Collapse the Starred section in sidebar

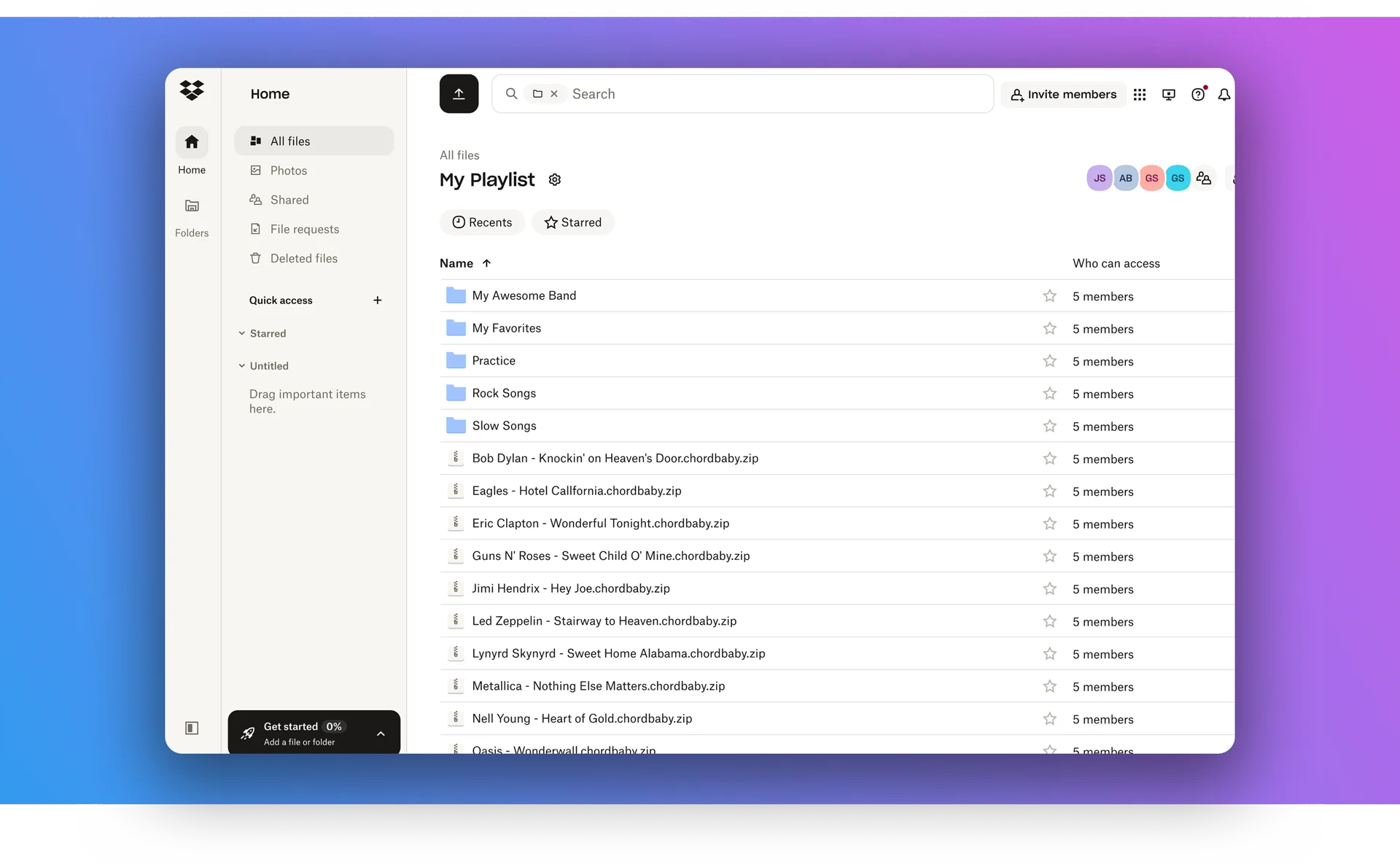[x=241, y=333]
